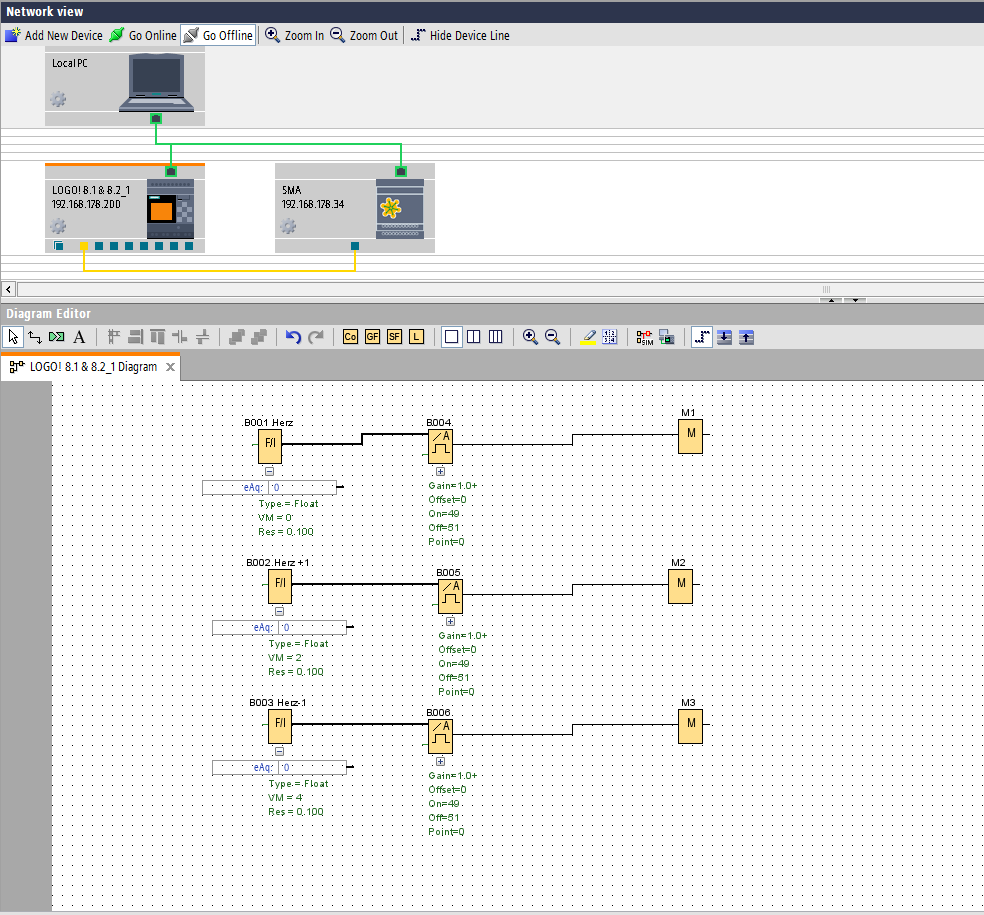The height and width of the screenshot is (915, 984).
Task: Close the LOGO! diagram tab
Action: tap(170, 367)
